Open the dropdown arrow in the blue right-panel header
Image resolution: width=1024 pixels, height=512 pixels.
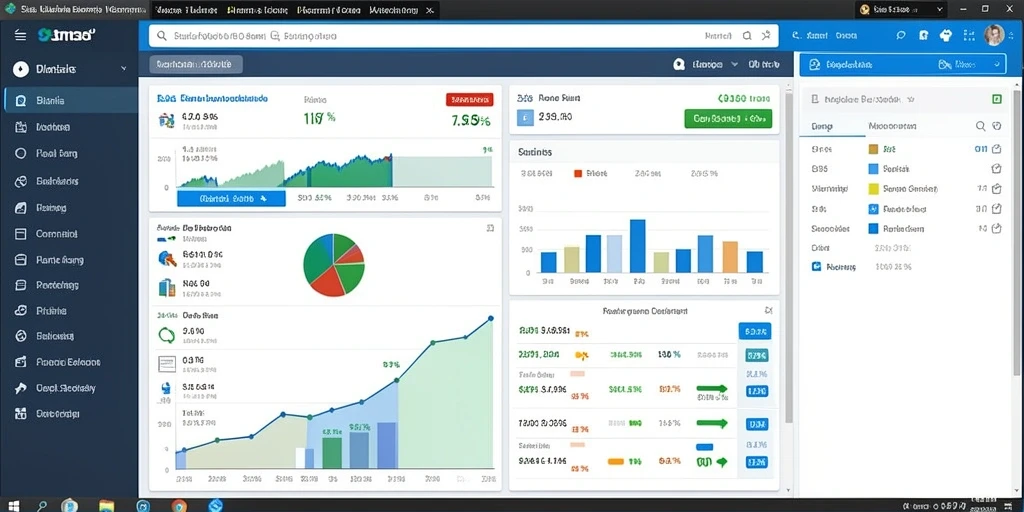(997, 65)
